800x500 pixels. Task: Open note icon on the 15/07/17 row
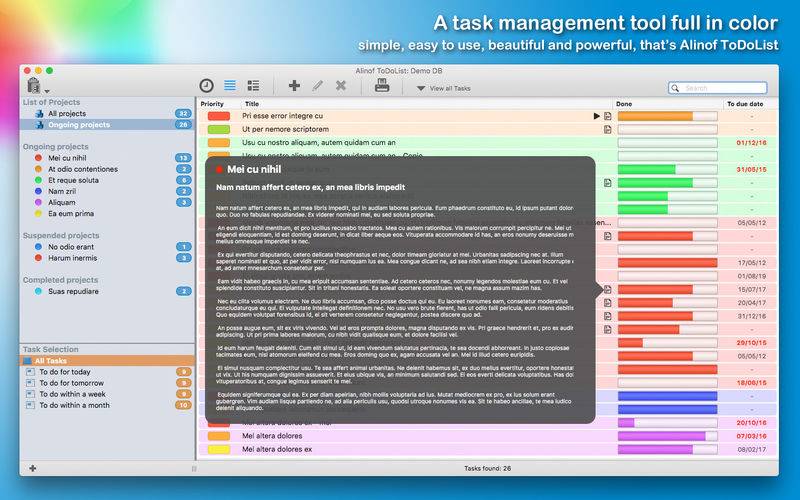pyautogui.click(x=608, y=289)
